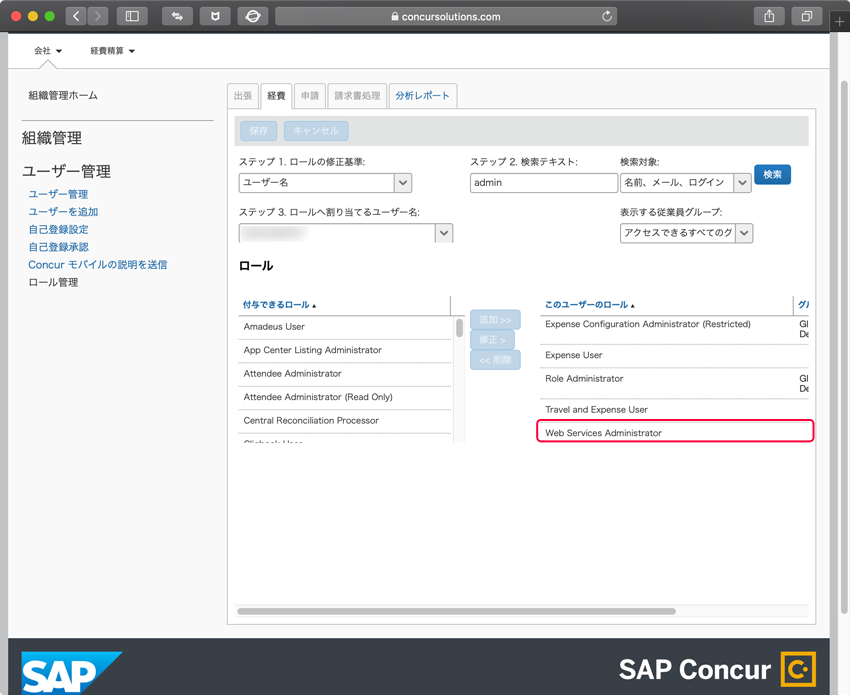Click the globe extension icon in toolbar
The image size is (850, 695).
click(x=253, y=16)
